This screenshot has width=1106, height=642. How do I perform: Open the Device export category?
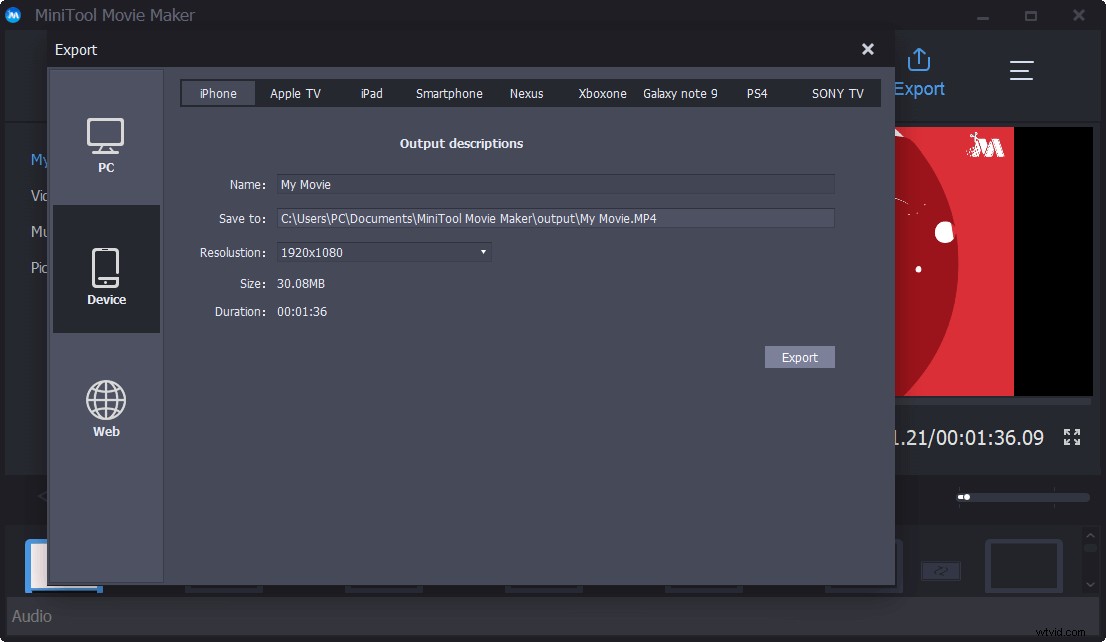(105, 270)
